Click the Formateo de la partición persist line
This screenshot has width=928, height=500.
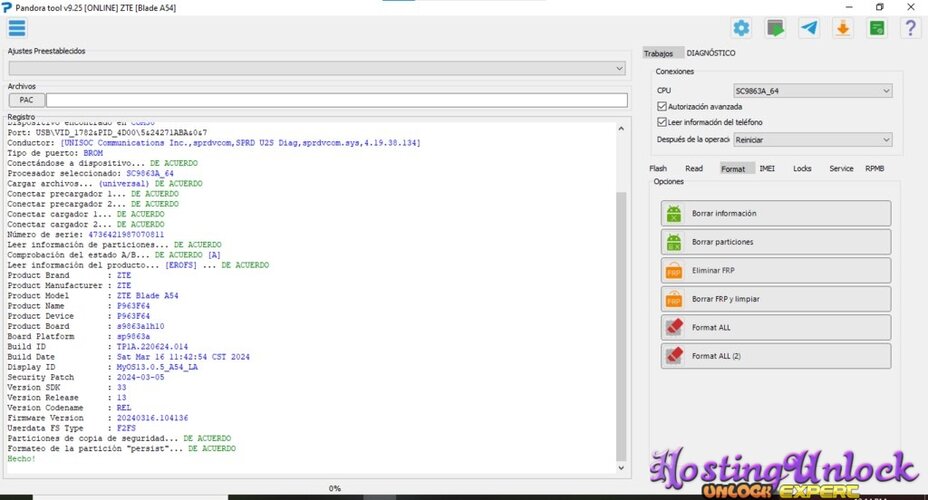121,449
